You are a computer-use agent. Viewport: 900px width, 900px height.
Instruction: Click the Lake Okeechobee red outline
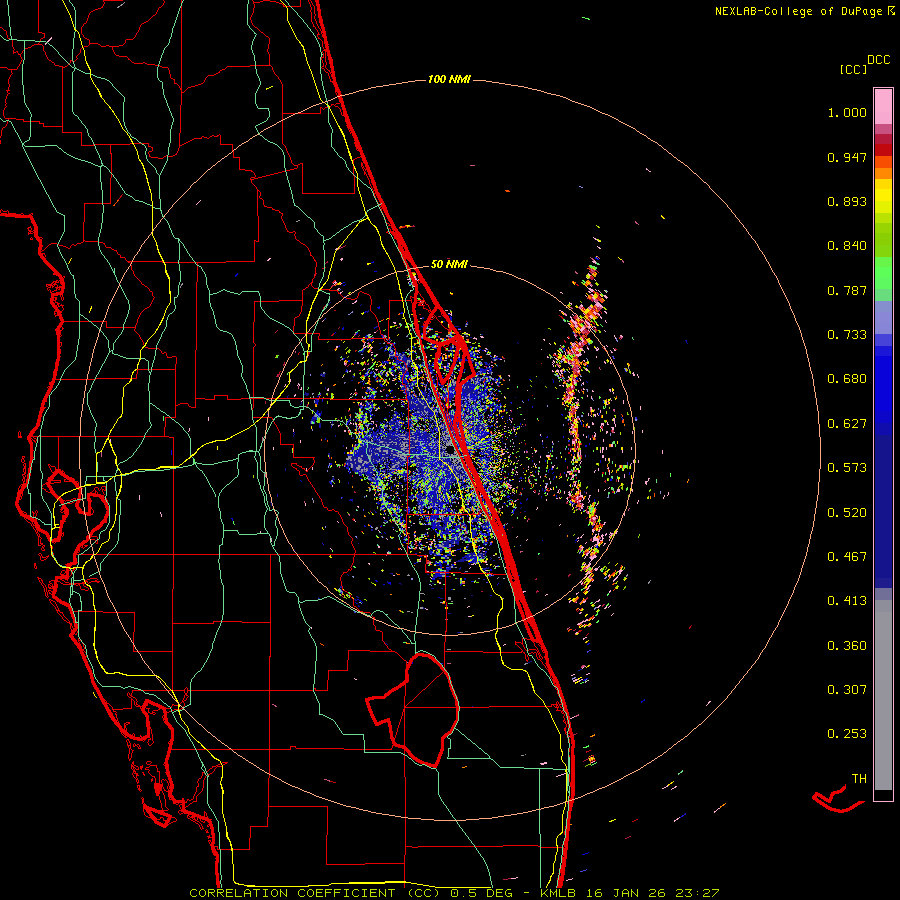413,709
